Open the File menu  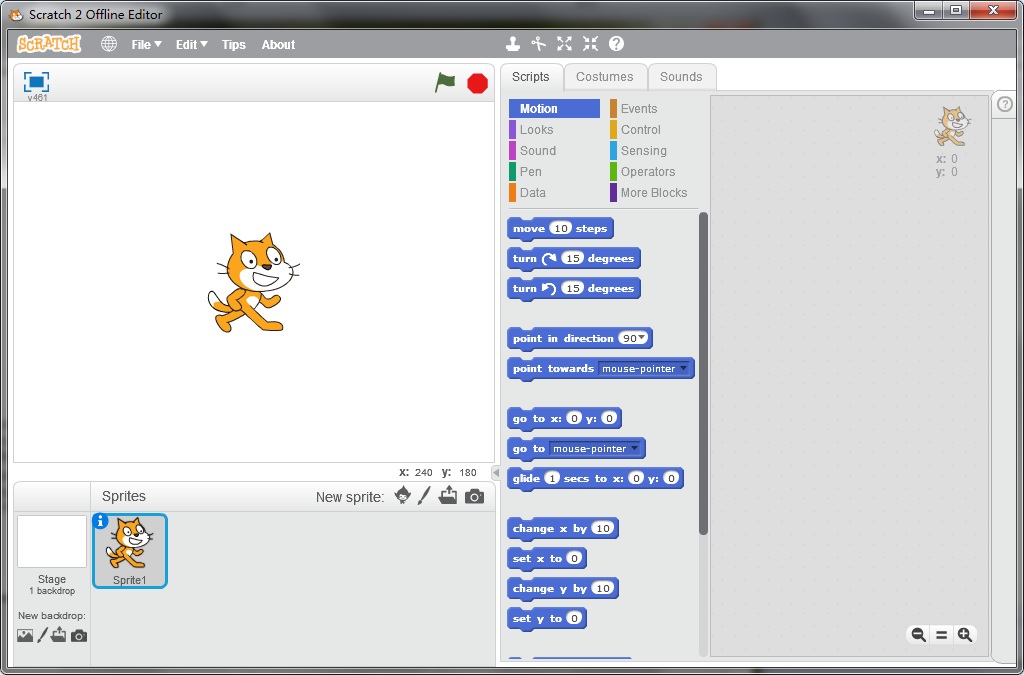[x=146, y=44]
